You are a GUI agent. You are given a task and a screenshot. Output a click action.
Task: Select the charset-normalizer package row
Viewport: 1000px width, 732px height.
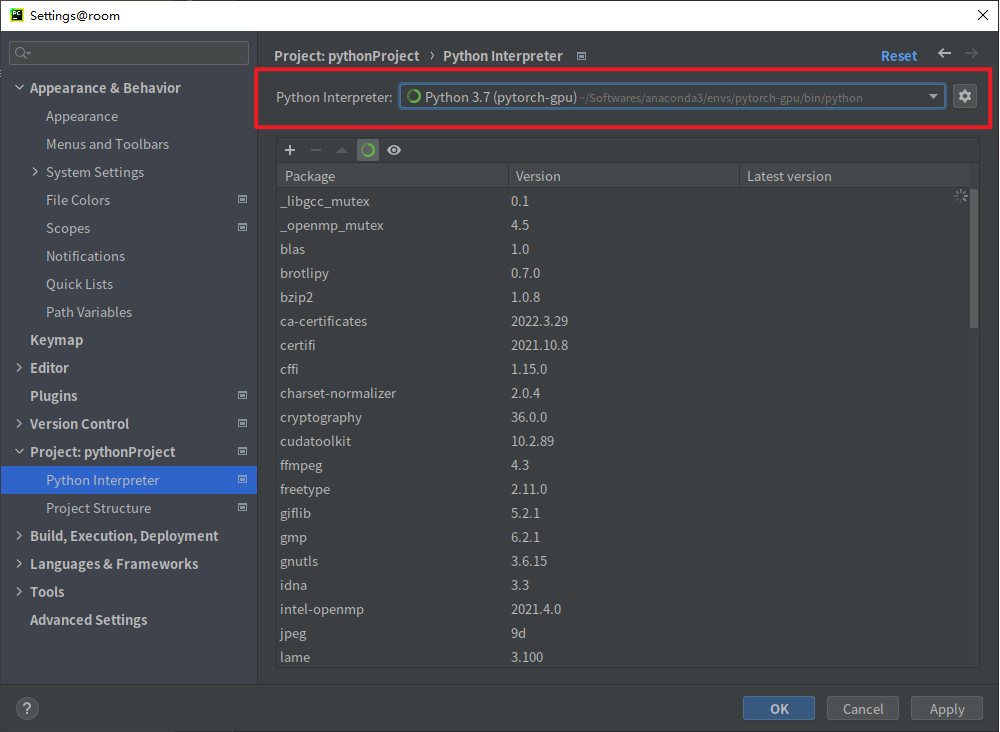click(623, 393)
